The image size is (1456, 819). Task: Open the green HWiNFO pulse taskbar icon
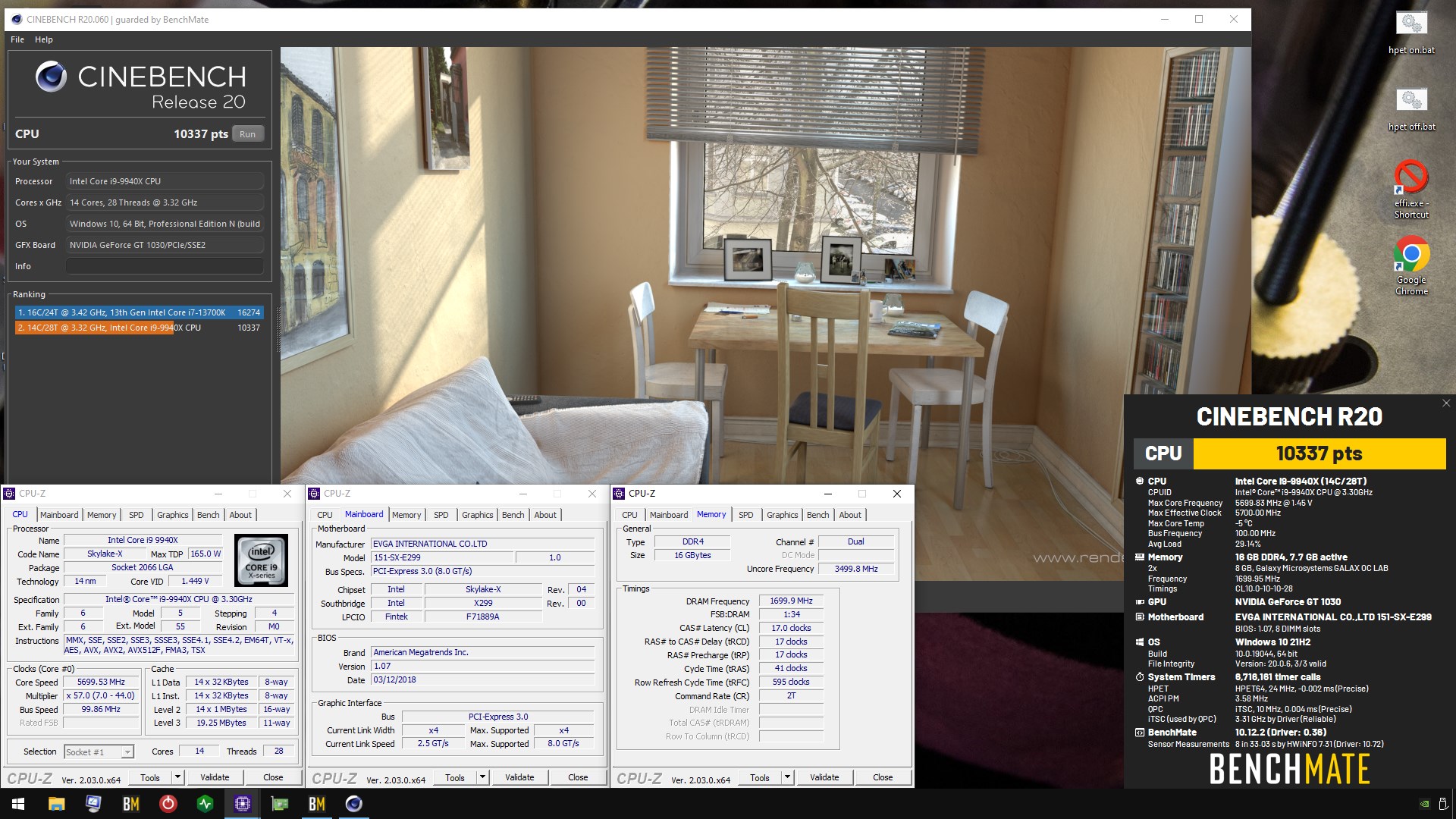pos(205,804)
